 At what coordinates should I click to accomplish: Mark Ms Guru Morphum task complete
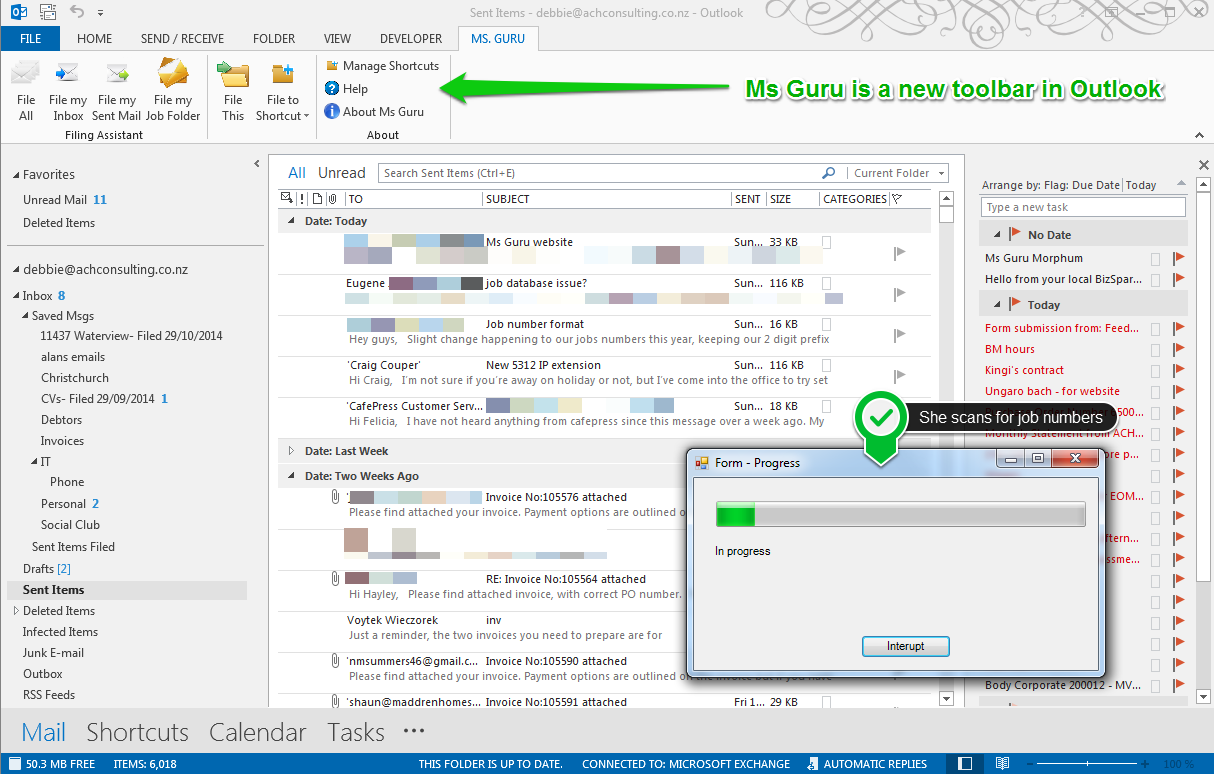pos(1155,259)
